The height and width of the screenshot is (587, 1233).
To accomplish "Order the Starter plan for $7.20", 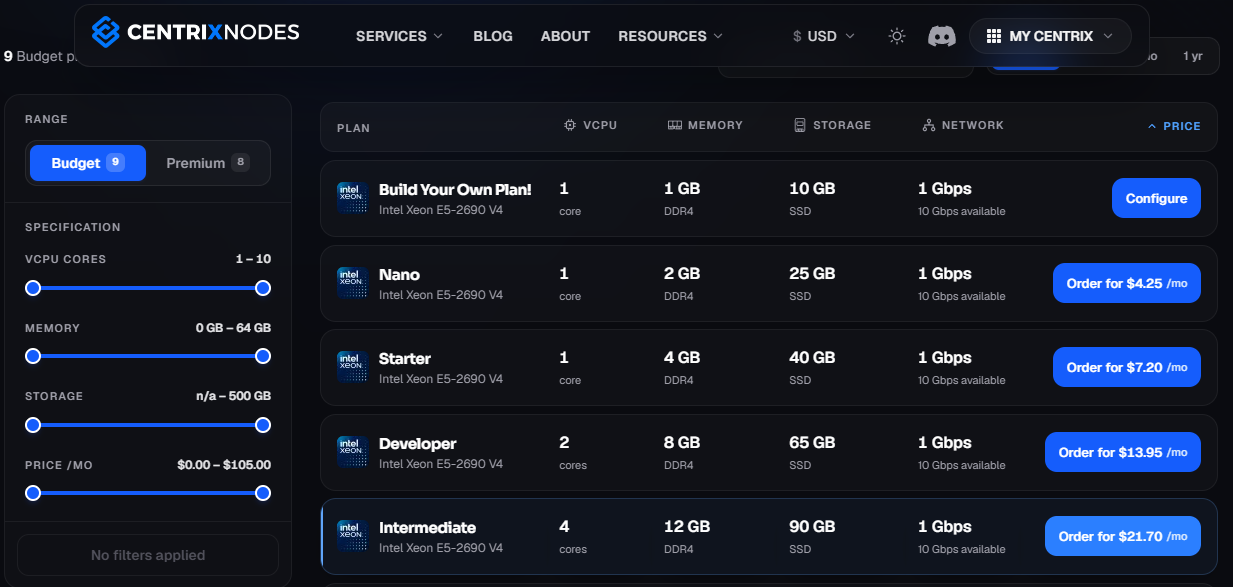I will 1127,367.
